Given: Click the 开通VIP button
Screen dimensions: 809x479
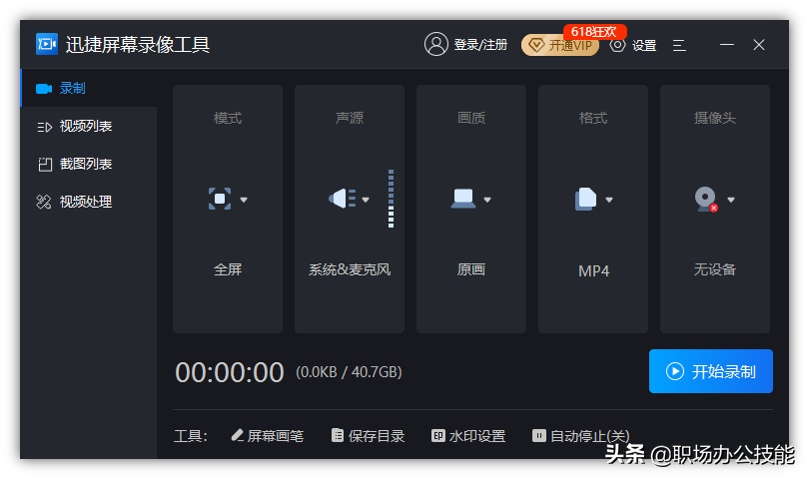Looking at the screenshot, I should click(560, 45).
